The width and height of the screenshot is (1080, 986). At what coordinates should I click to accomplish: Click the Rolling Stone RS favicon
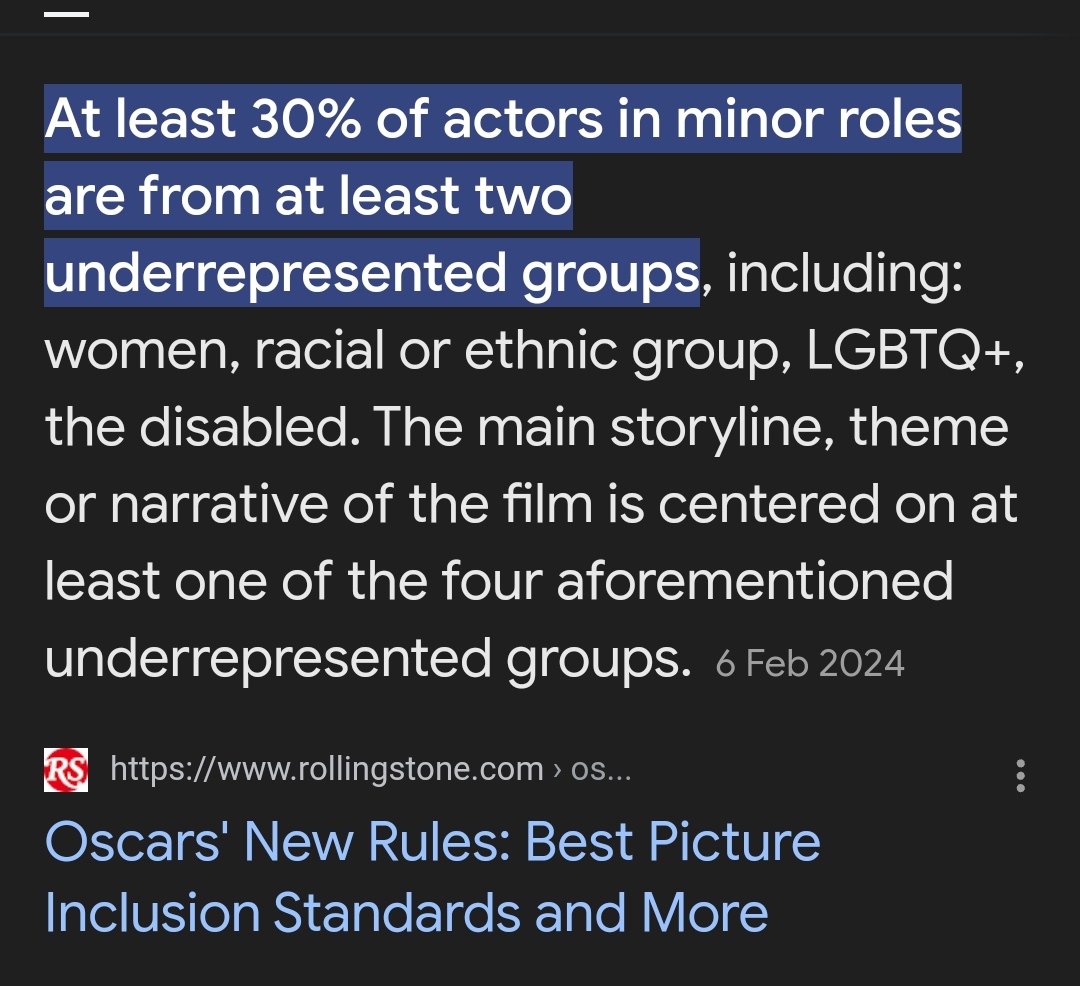tap(66, 770)
